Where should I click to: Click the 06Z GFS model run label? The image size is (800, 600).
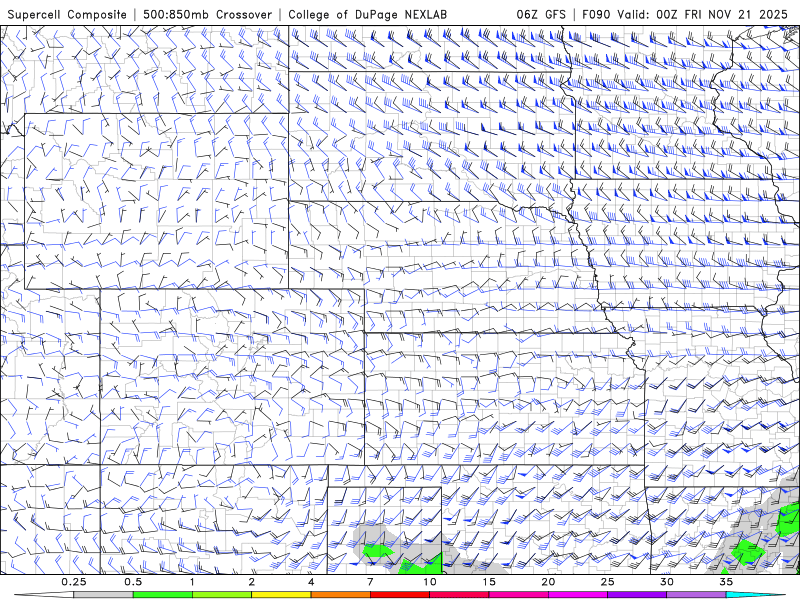point(541,14)
